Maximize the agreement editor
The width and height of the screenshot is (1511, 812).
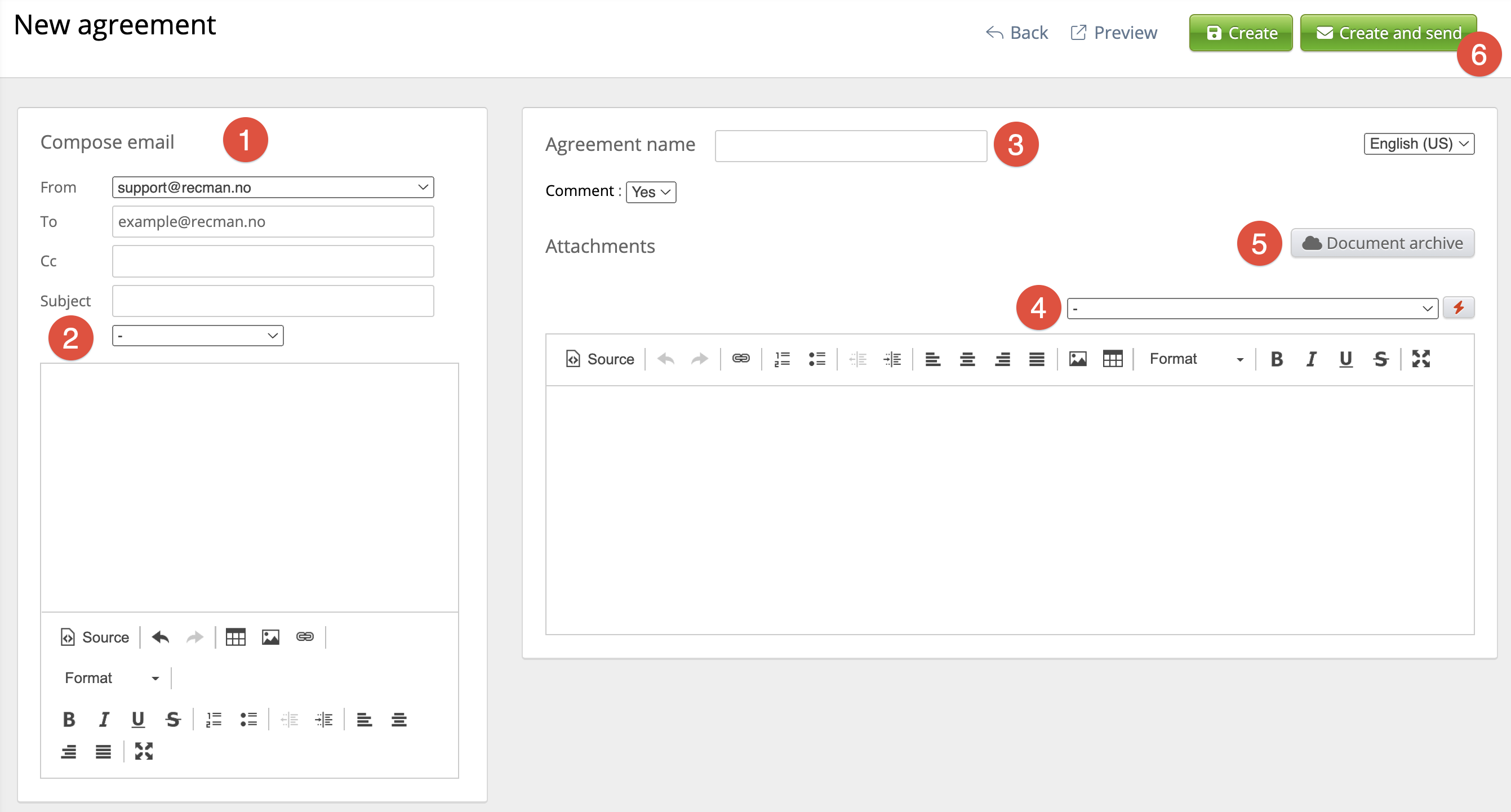[x=1421, y=359]
